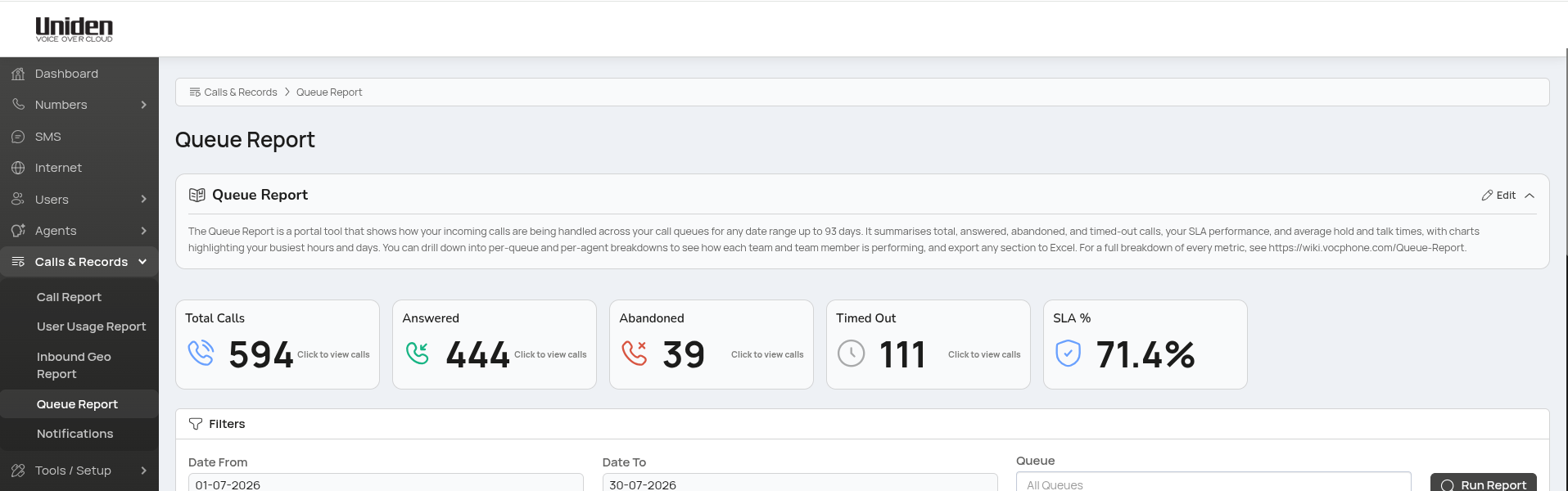The height and width of the screenshot is (491, 1568).
Task: Click 'Click to view calls' in Total Calls
Action: (x=333, y=354)
